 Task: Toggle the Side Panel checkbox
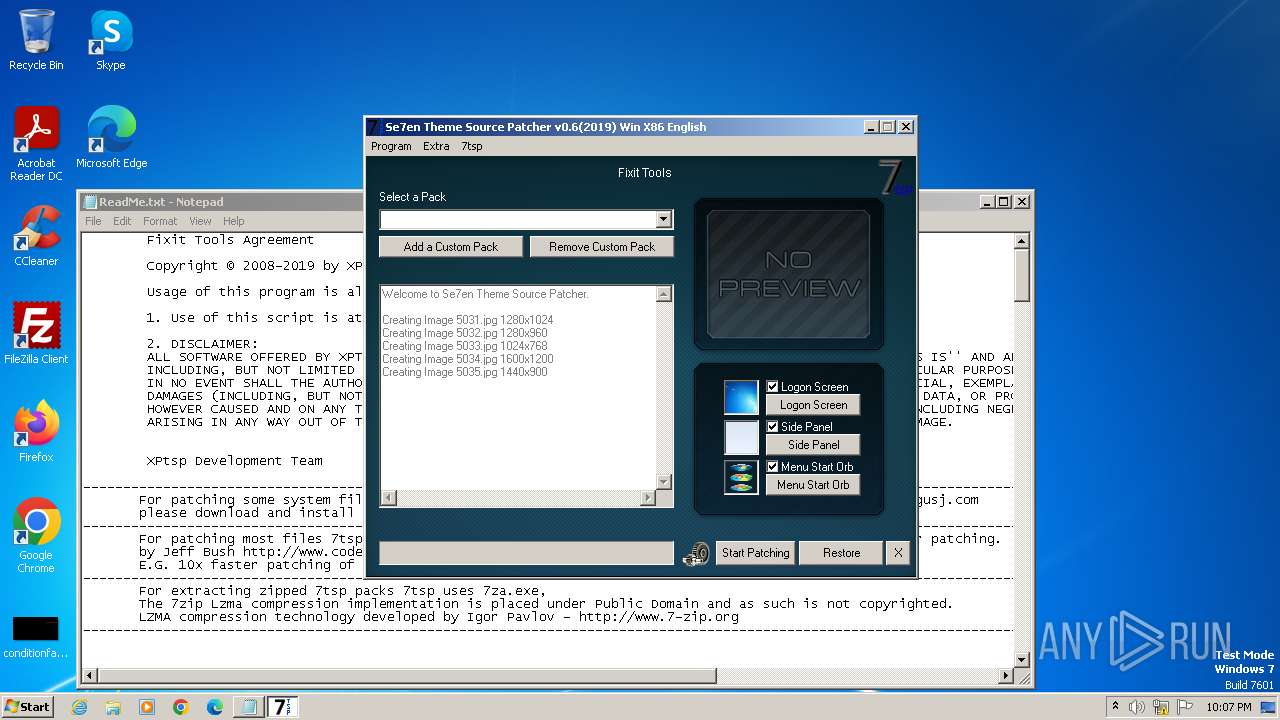click(772, 427)
